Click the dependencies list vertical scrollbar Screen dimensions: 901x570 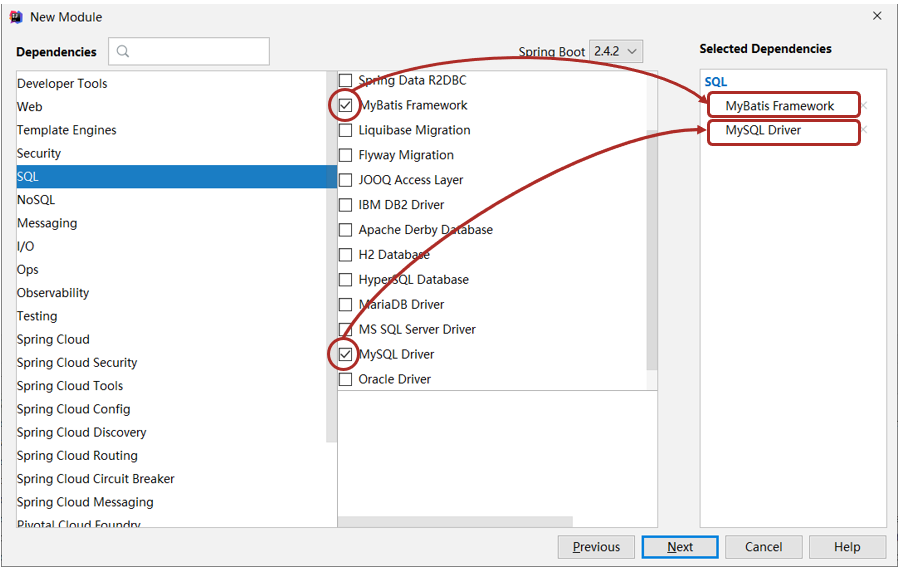tap(652, 250)
